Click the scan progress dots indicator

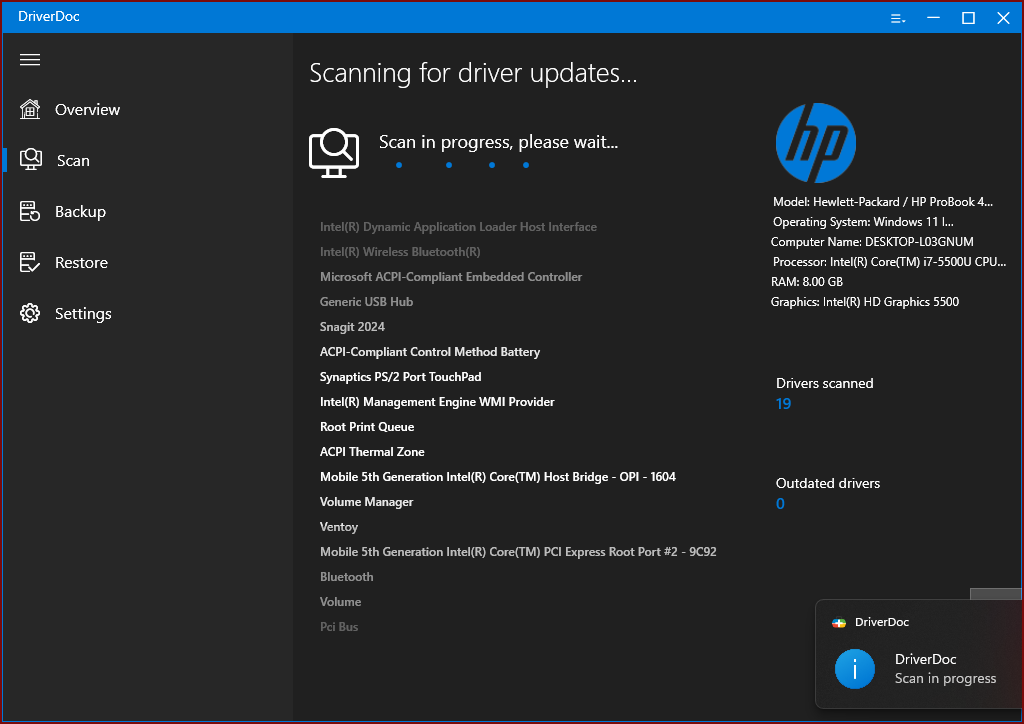462,165
